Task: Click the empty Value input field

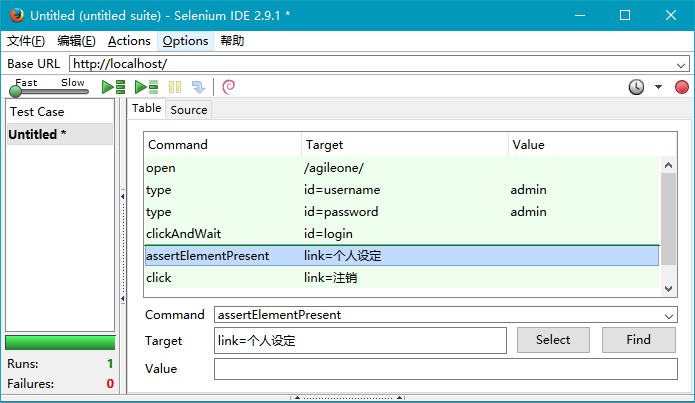Action: [445, 369]
